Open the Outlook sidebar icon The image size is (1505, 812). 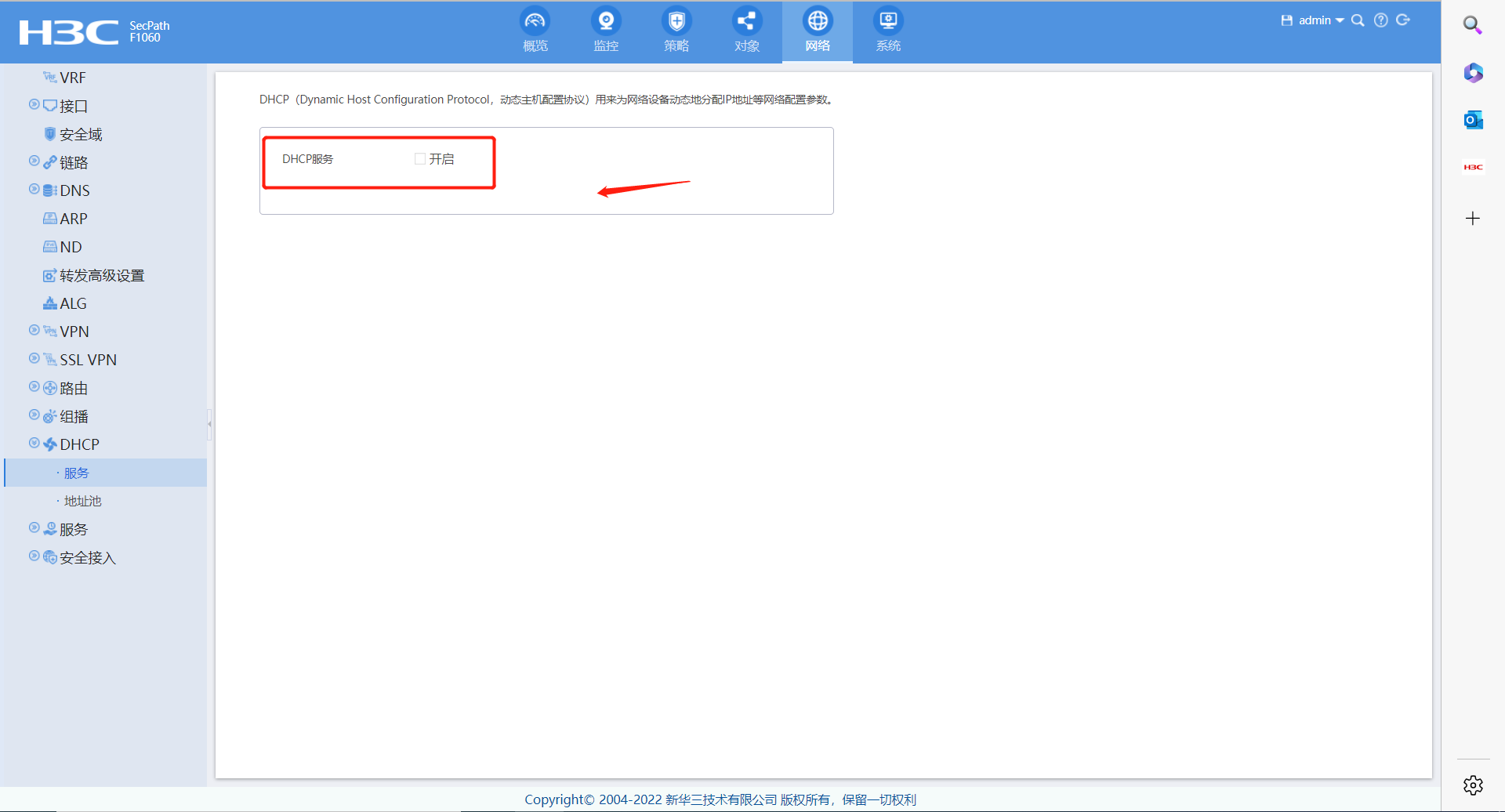tap(1473, 120)
